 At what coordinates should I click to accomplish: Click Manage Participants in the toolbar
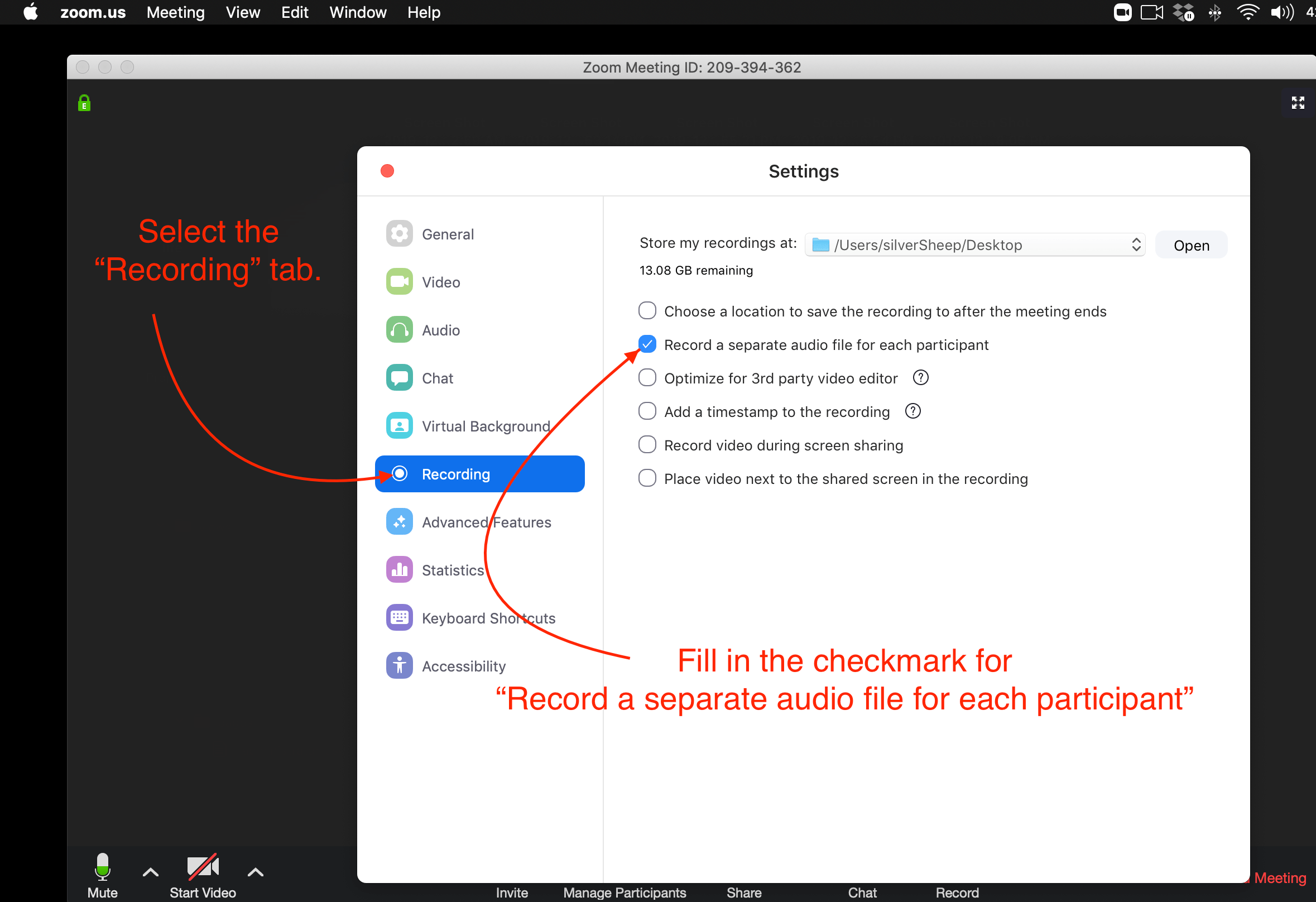[624, 893]
